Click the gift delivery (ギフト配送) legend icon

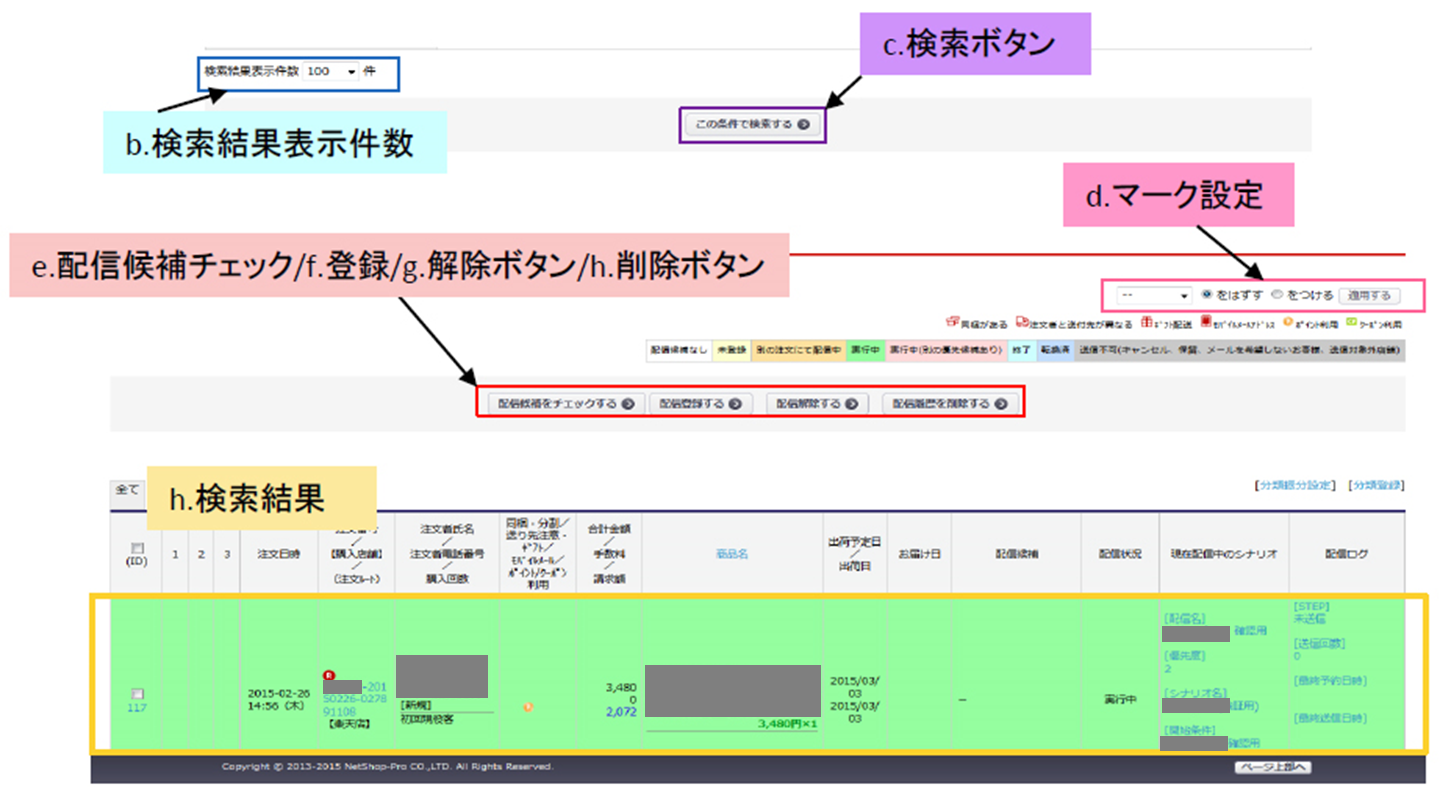point(1146,323)
